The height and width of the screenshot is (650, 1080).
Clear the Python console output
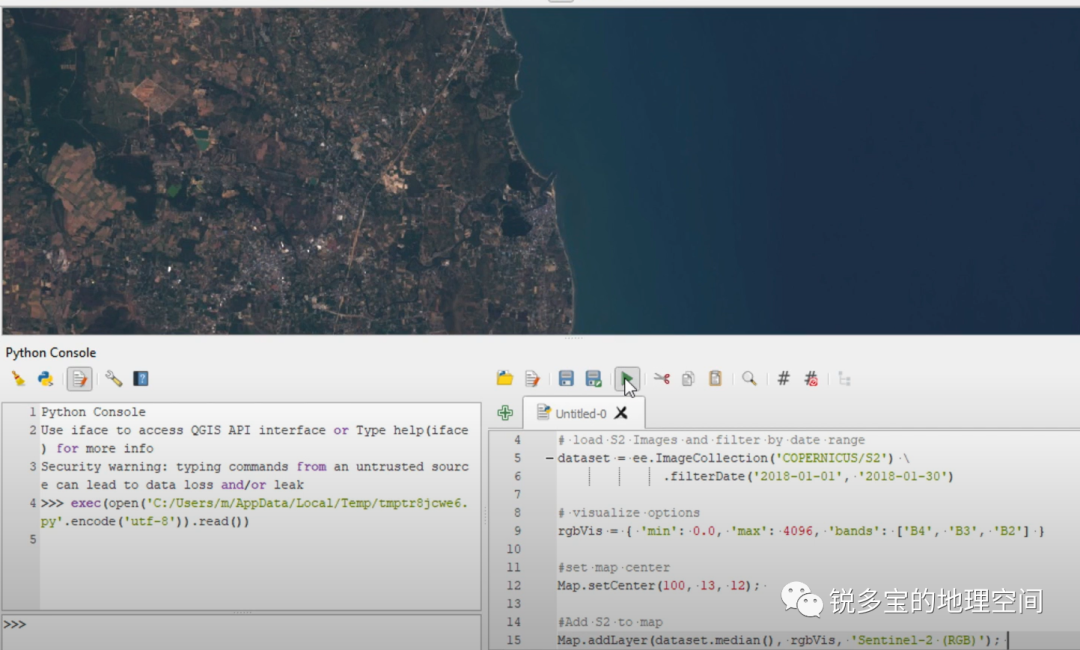18,379
